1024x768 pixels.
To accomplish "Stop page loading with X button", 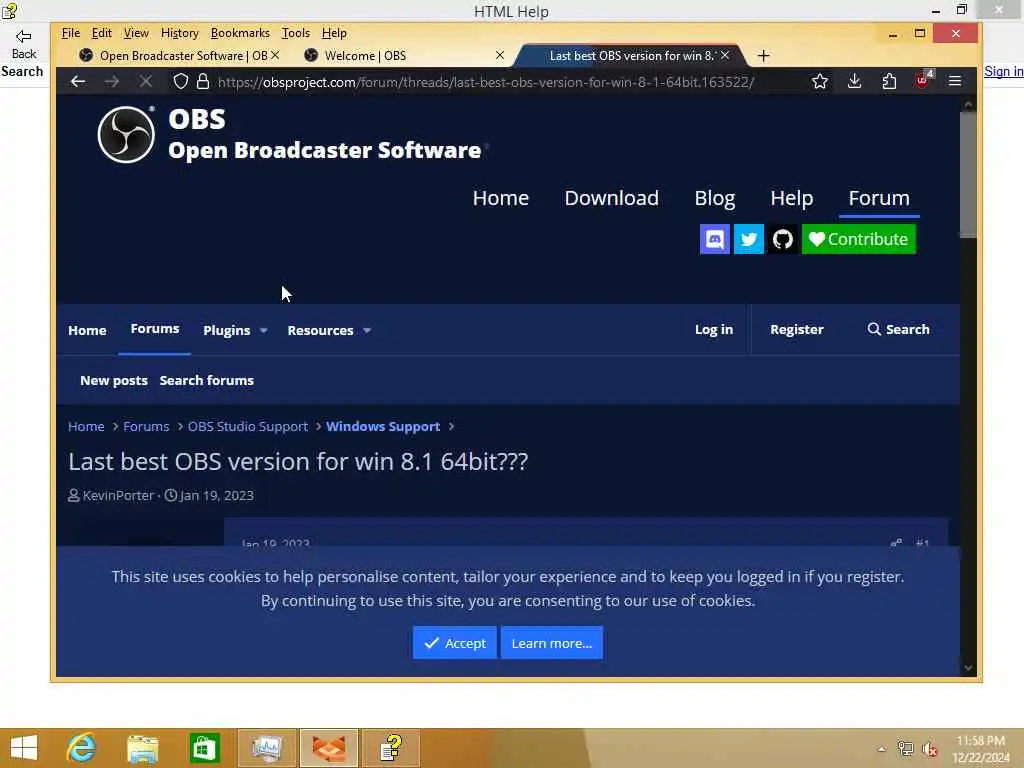I will click(x=146, y=82).
